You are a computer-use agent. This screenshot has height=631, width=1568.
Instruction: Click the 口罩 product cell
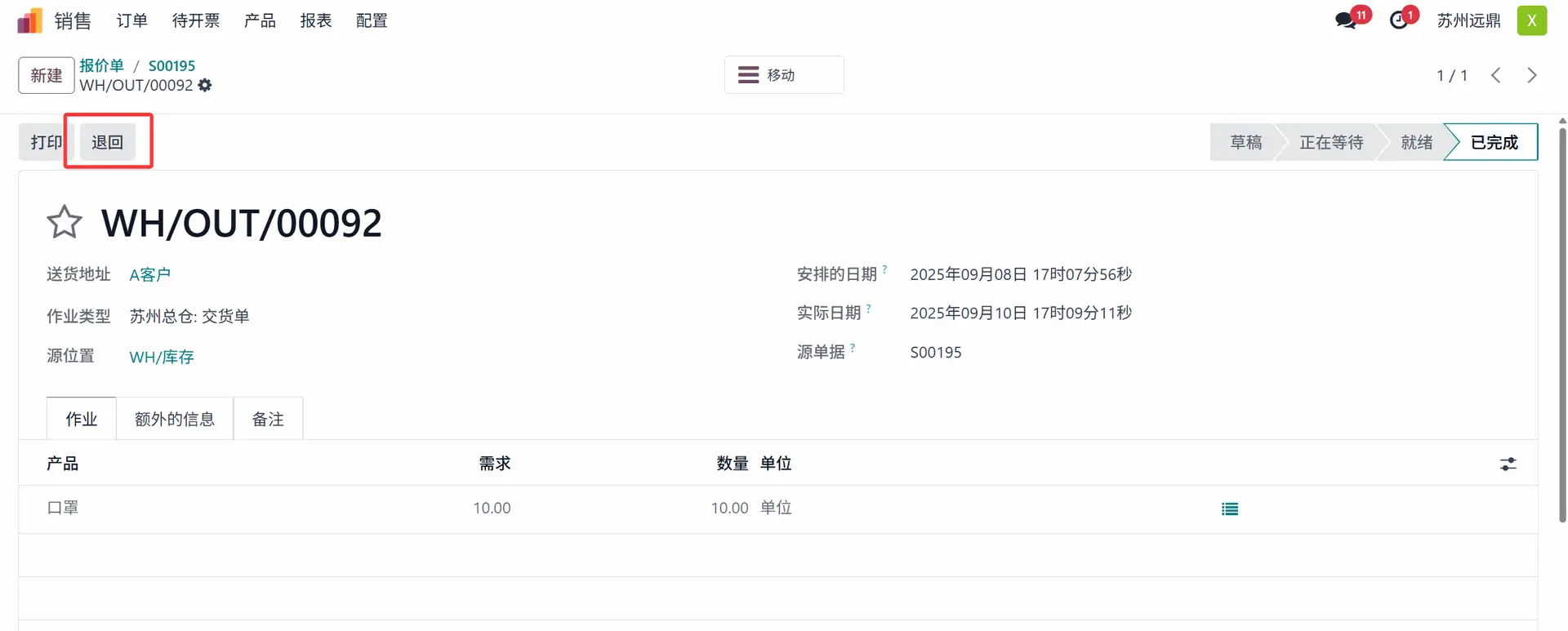tap(63, 508)
